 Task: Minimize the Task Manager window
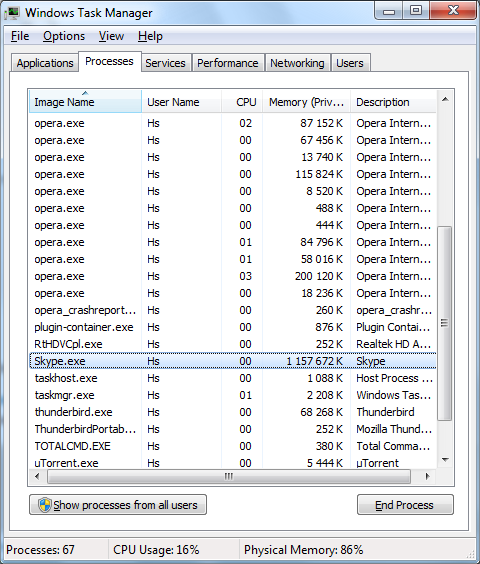389,11
